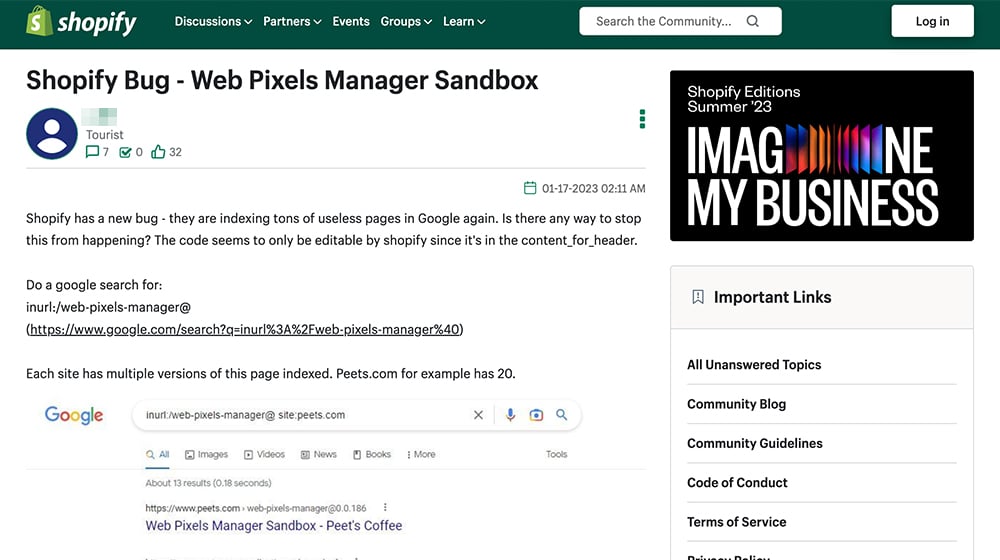Click the author's avatar icon
This screenshot has height=560, width=1000.
point(52,133)
